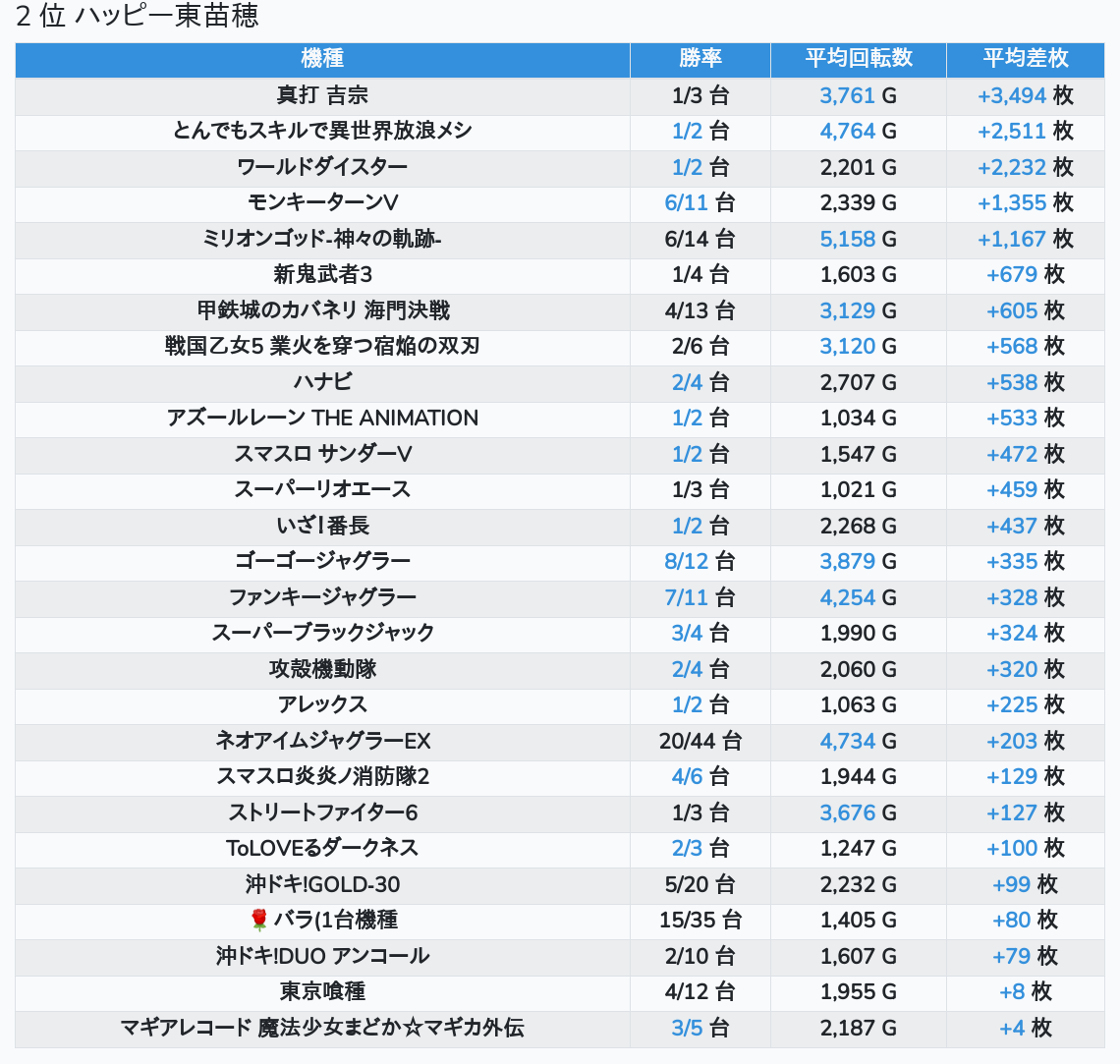Click win rate 7/11 台 for ファンキージャグラー

pos(700,597)
